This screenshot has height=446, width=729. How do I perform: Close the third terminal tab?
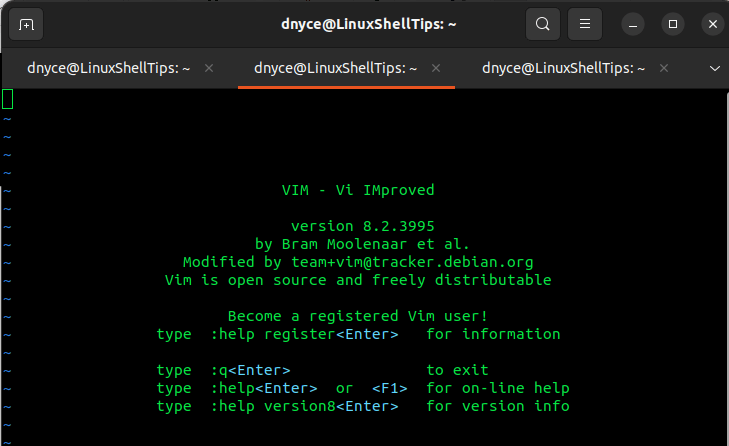[664, 68]
